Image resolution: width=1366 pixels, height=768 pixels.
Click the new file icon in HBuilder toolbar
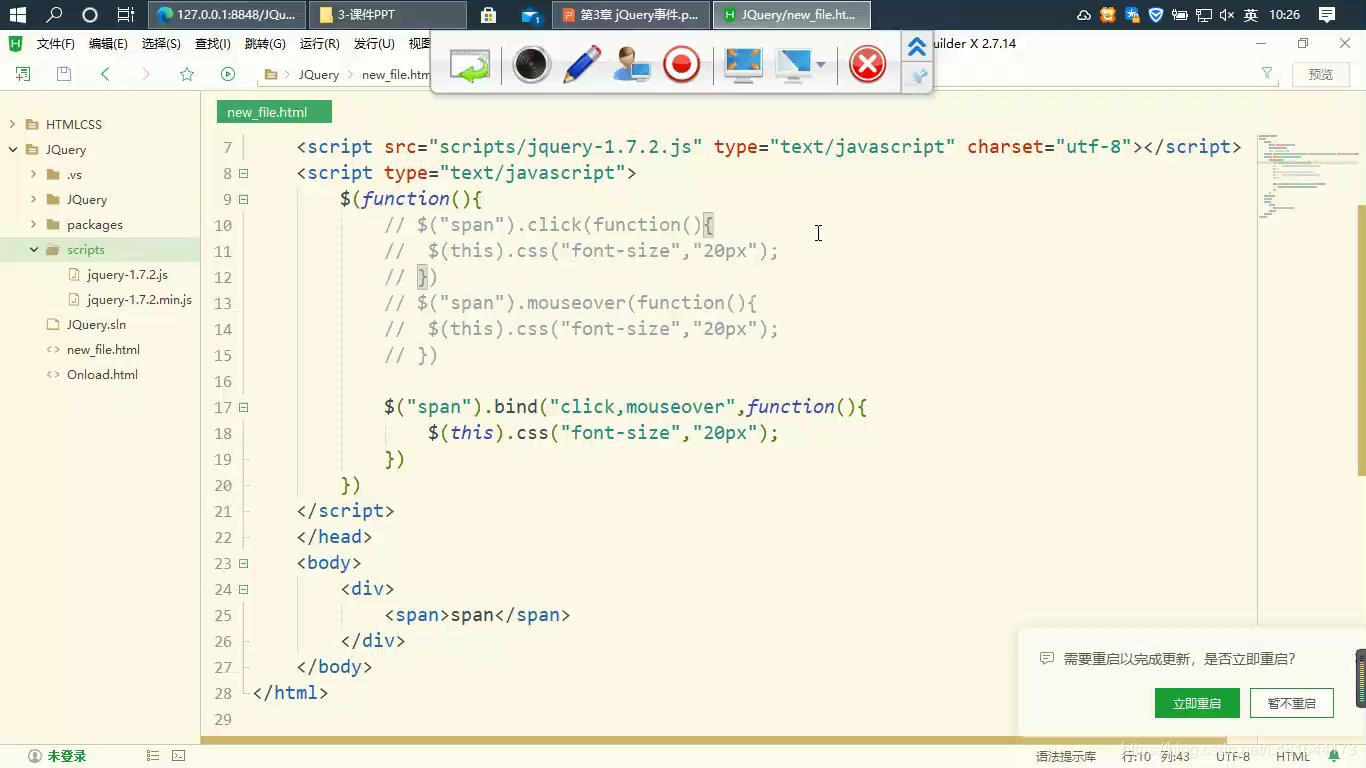tap(23, 74)
